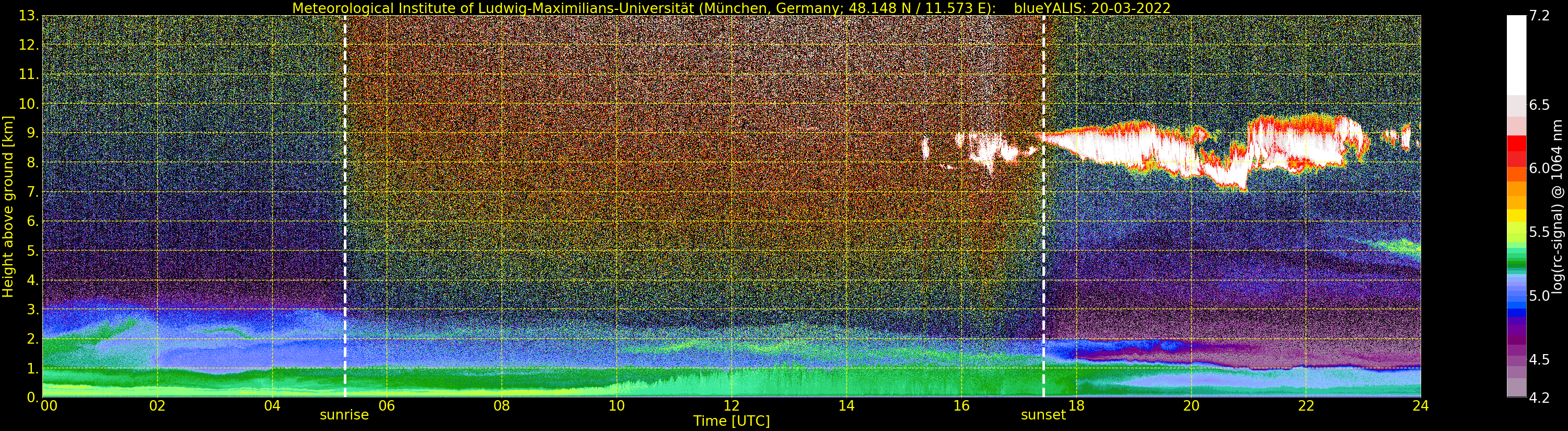
Task: Click the '6.' height axis tick label
Action: (x=33, y=221)
